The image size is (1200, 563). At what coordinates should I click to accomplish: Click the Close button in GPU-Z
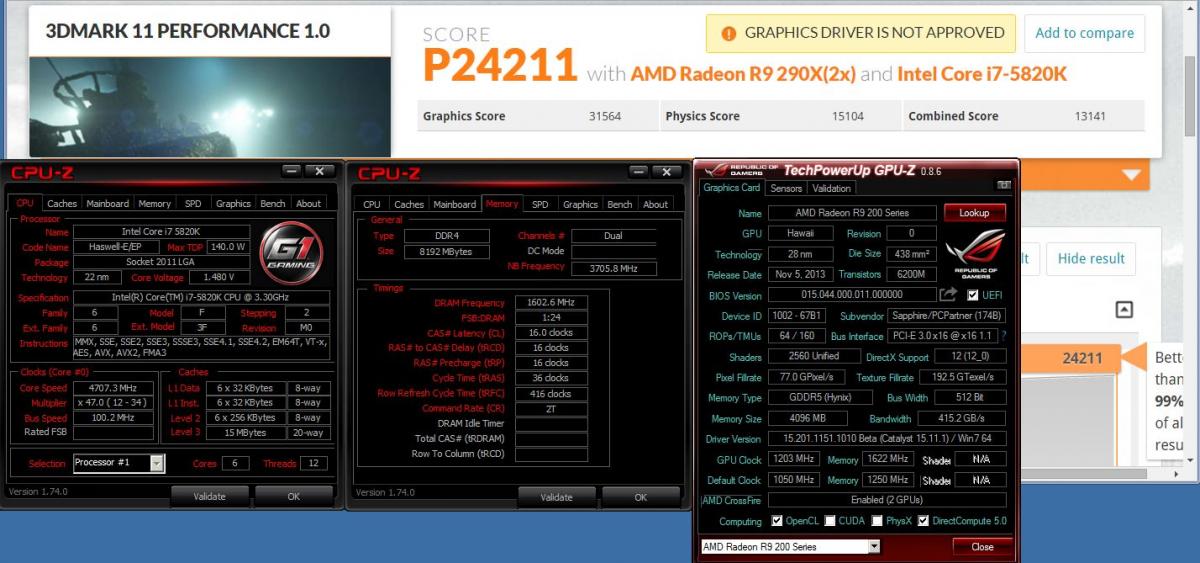click(x=982, y=547)
